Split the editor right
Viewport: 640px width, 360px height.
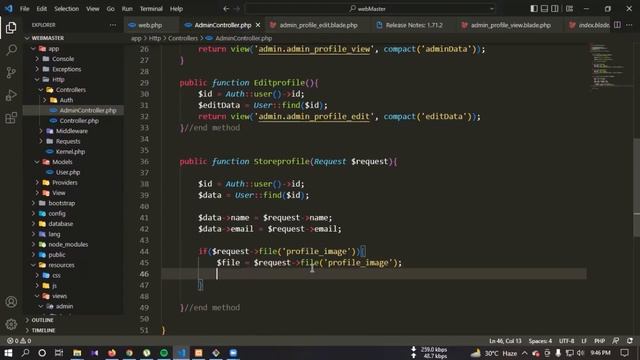click(x=618, y=25)
